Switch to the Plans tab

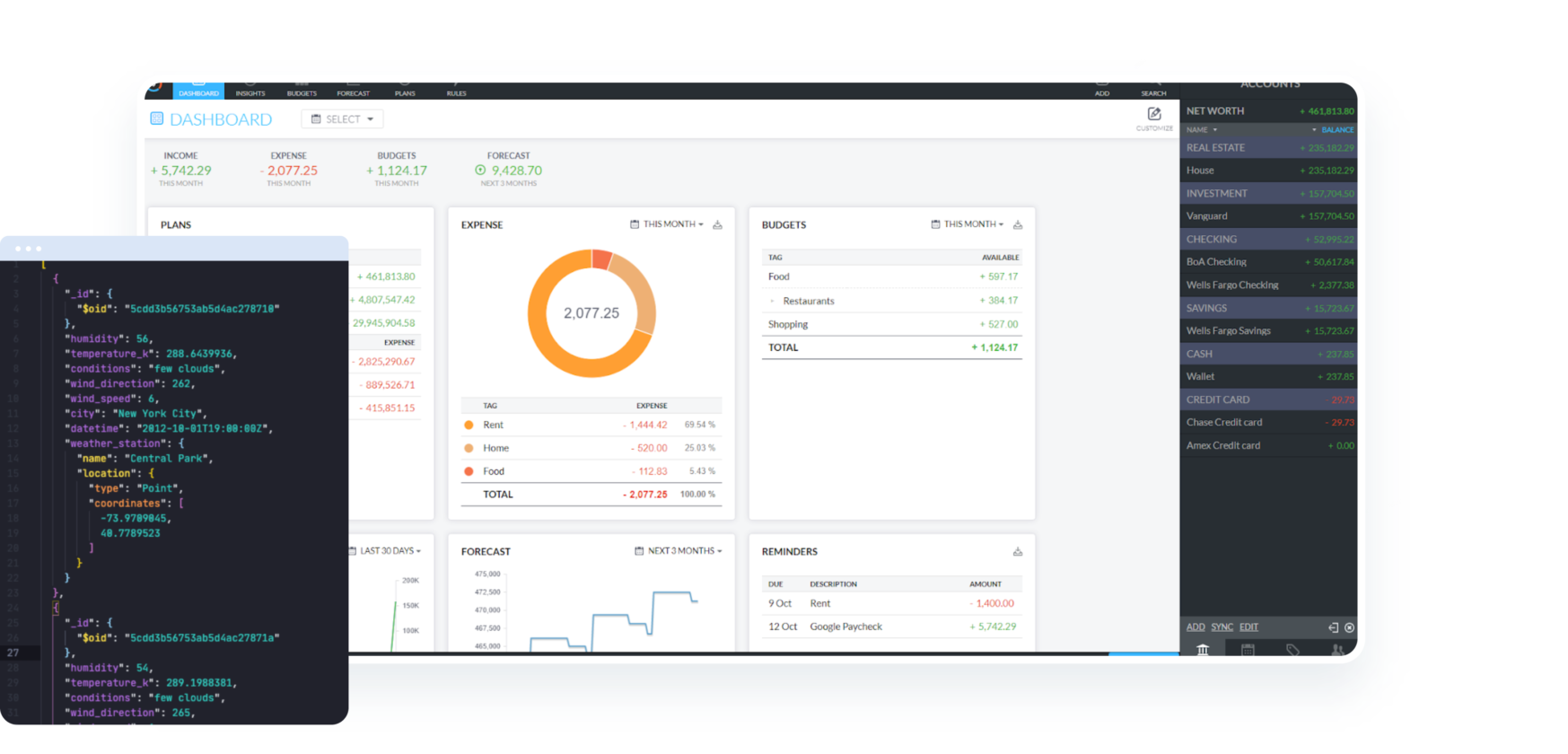click(x=405, y=90)
